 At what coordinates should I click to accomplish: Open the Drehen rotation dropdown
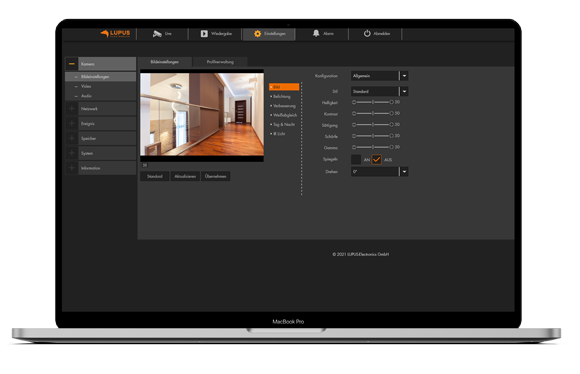[x=380, y=172]
